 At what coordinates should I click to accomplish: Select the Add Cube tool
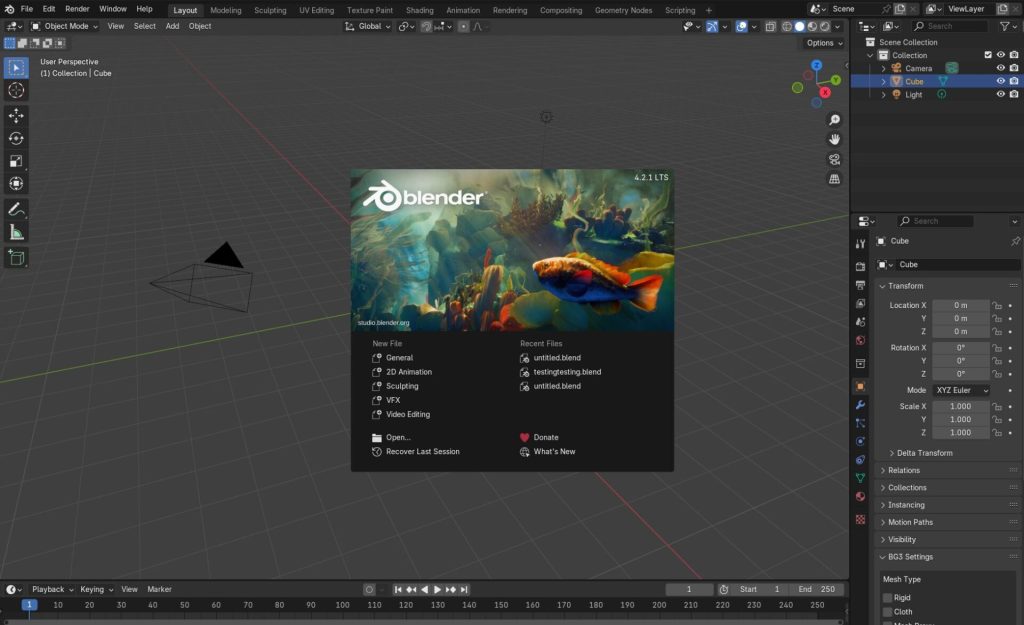[15, 257]
